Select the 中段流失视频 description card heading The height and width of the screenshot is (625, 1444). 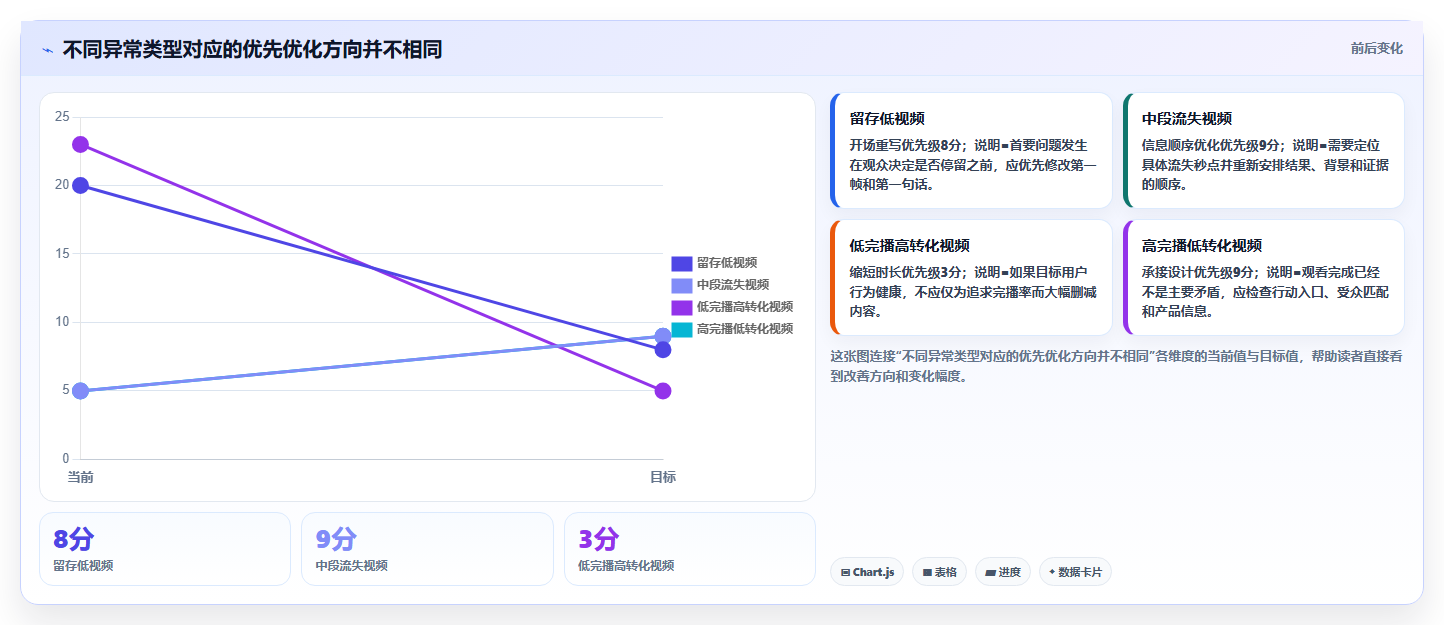coord(1187,119)
